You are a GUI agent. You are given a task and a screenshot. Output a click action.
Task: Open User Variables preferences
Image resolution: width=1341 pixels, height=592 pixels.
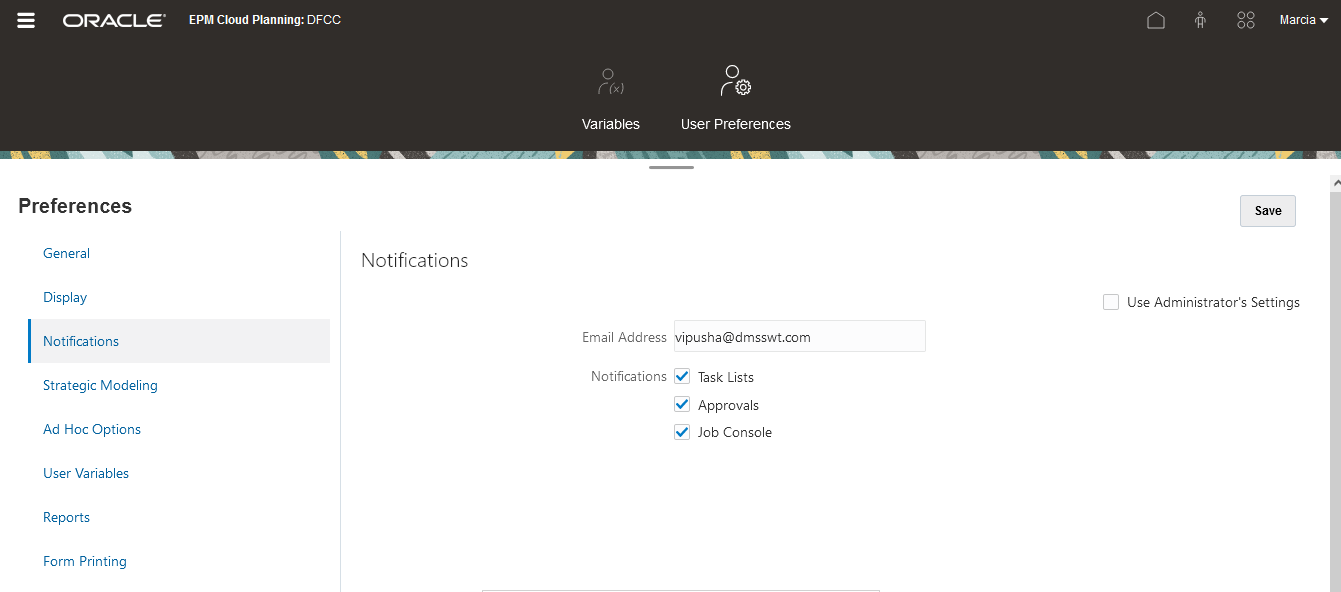pos(86,473)
